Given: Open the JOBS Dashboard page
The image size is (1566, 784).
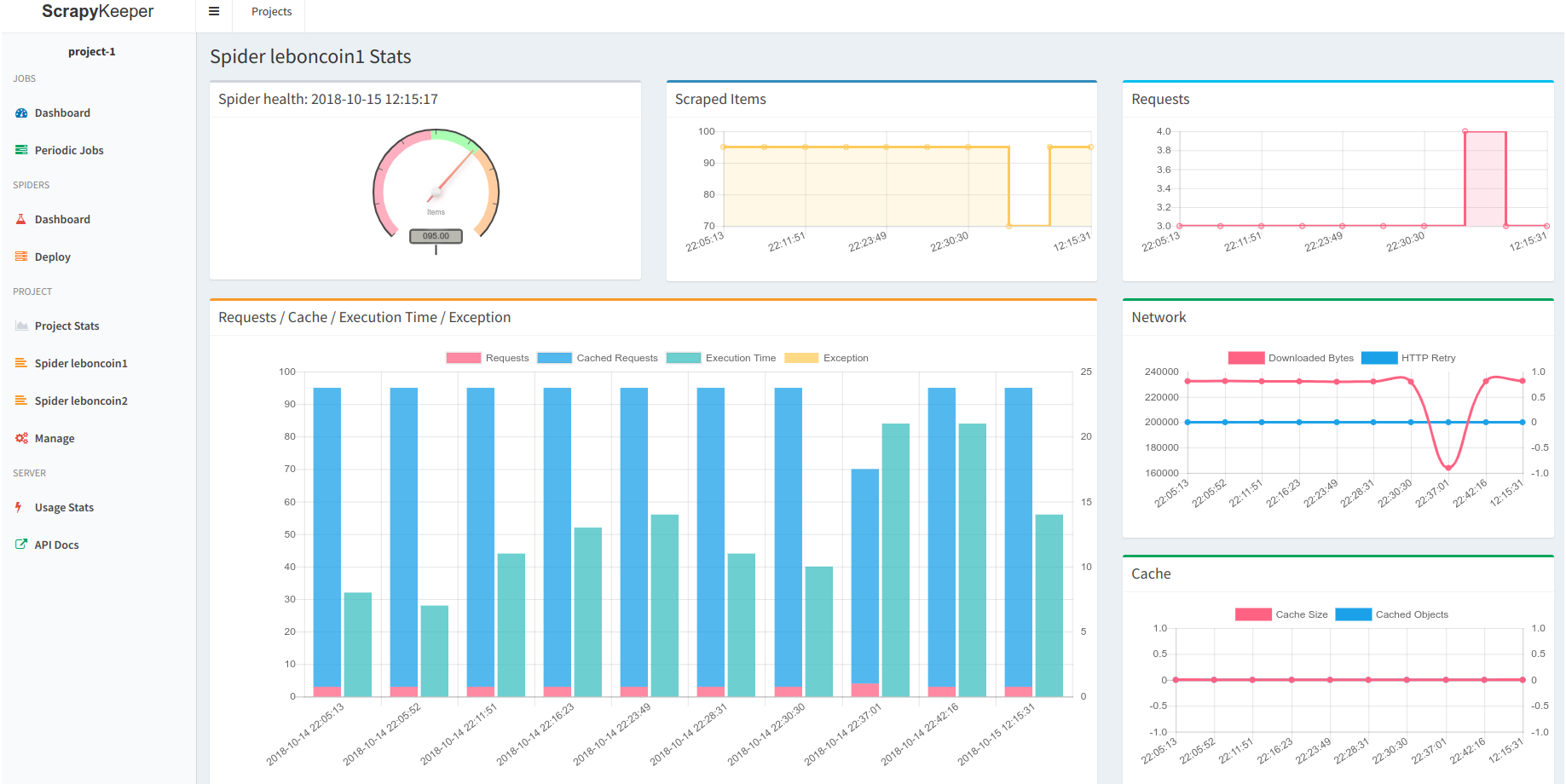Looking at the screenshot, I should coord(62,113).
